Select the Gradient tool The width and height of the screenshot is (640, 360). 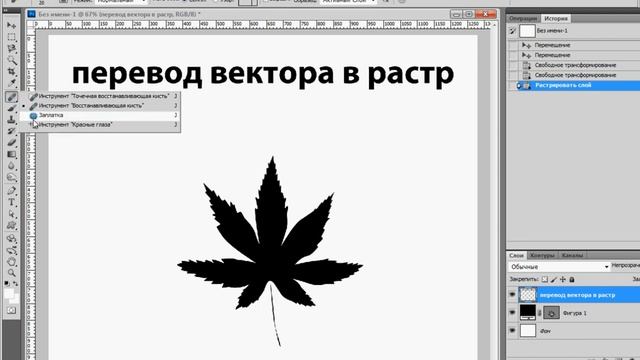point(11,154)
